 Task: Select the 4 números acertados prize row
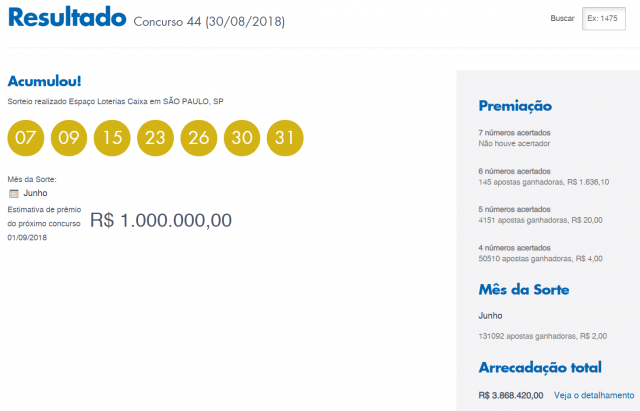click(540, 252)
